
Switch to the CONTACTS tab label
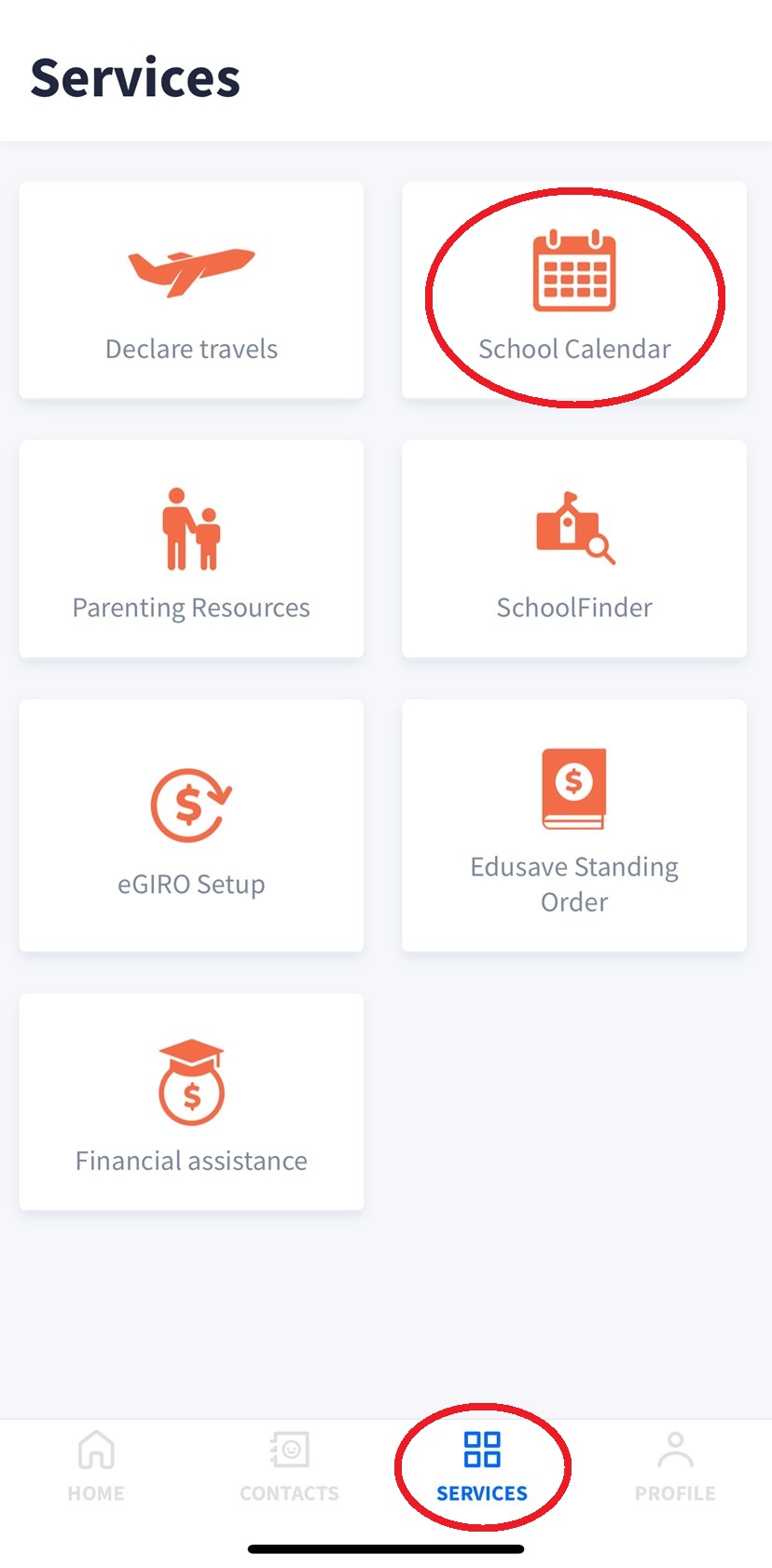[289, 1493]
